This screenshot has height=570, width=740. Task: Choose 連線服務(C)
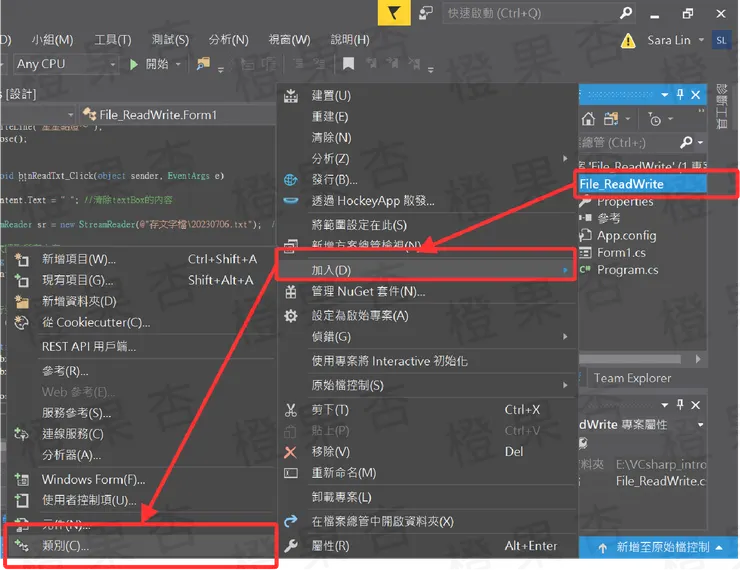(x=141, y=434)
